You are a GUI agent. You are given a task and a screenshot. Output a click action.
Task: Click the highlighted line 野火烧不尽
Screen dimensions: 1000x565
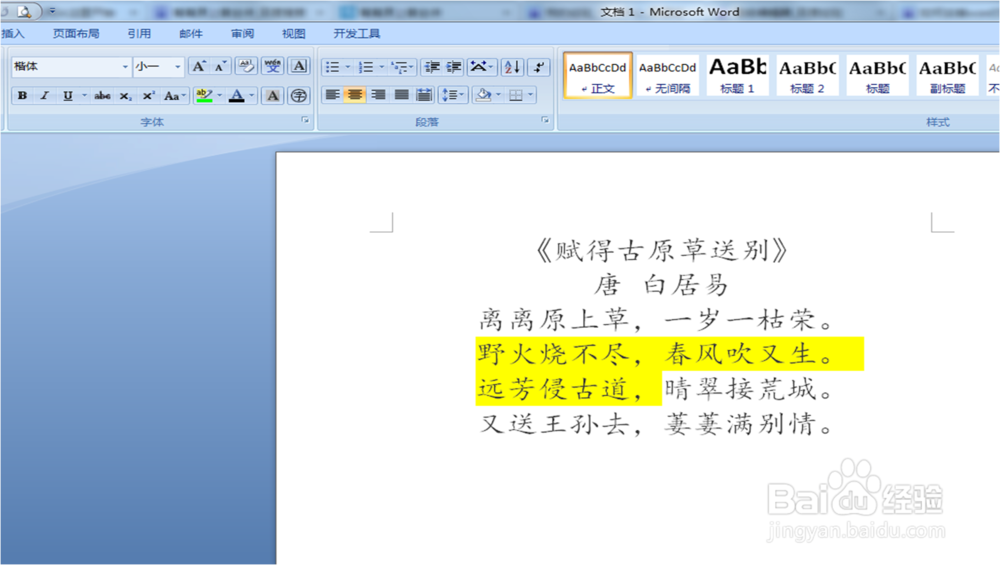coord(553,353)
